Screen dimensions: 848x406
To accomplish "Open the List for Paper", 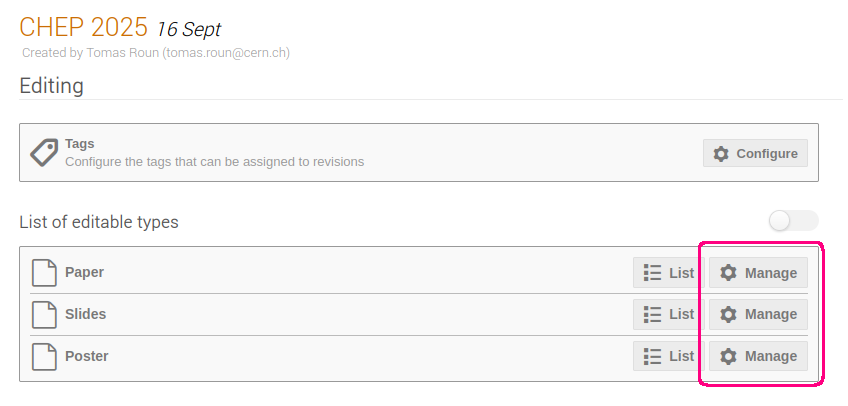I will point(669,272).
